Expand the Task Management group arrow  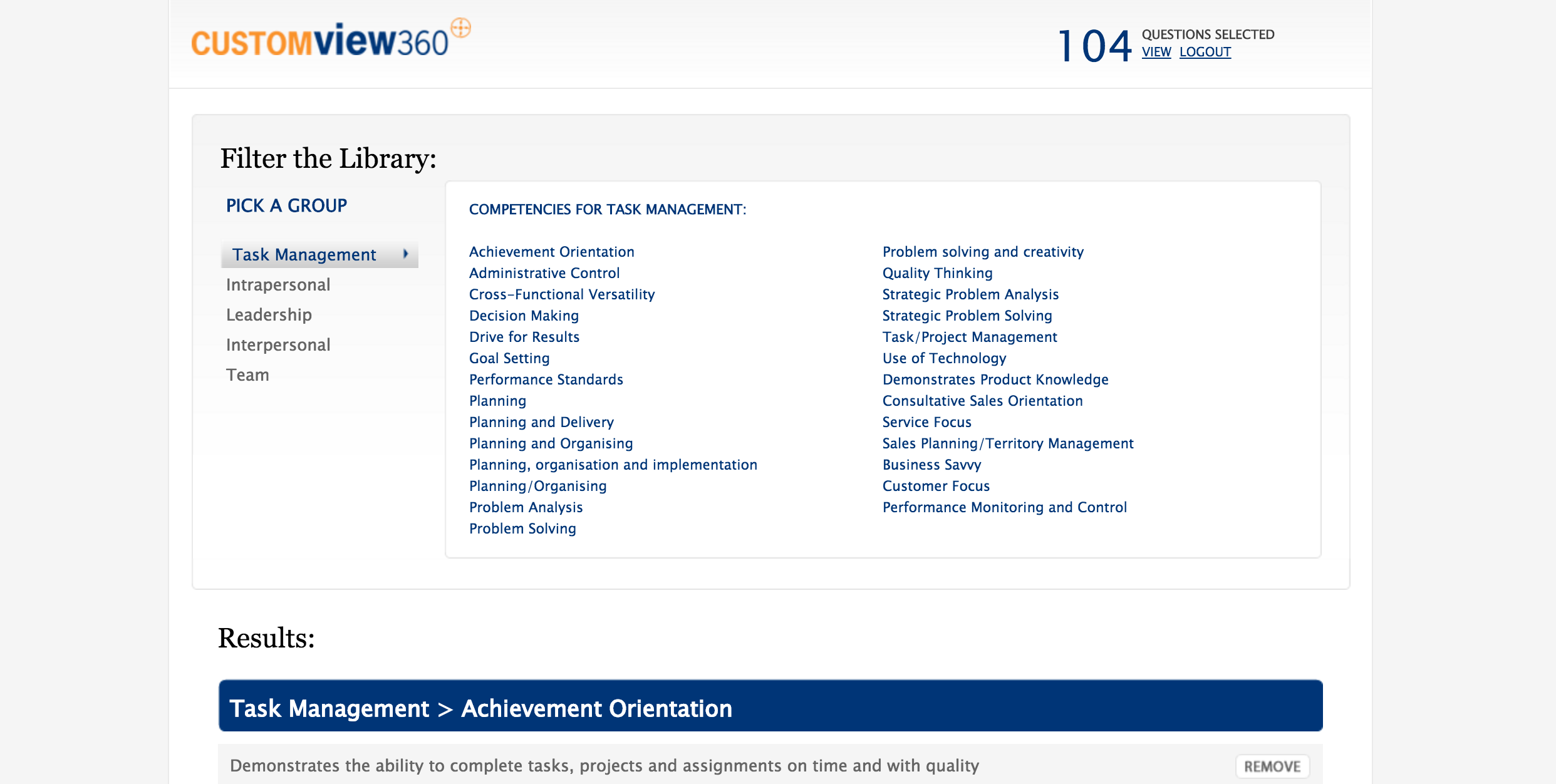[x=407, y=254]
